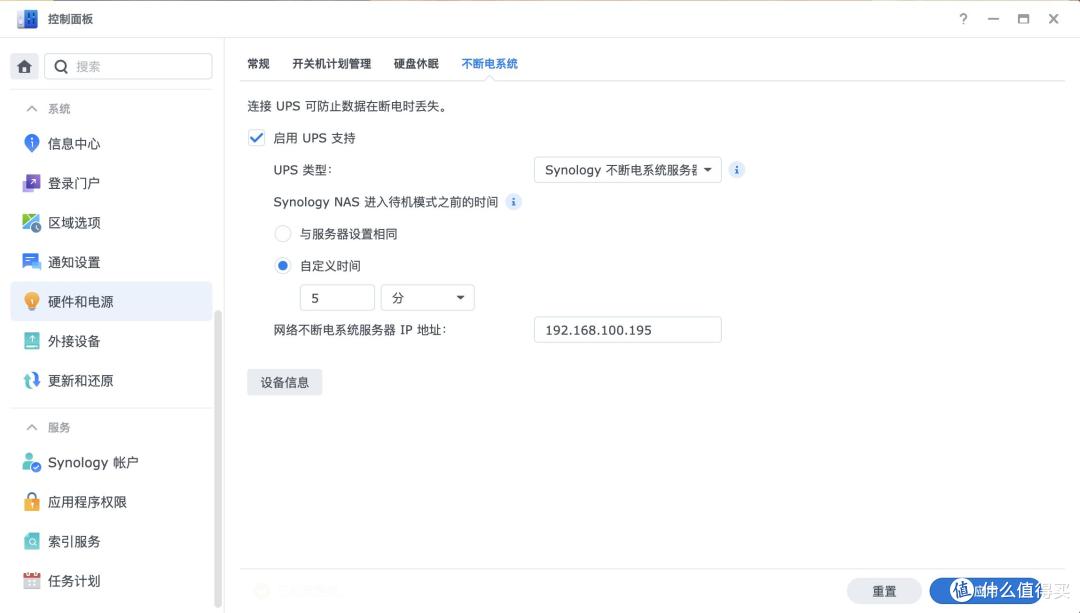Switch to the 开关机计划管理 tab
Screen dimensions: 1080x613
pos(331,63)
